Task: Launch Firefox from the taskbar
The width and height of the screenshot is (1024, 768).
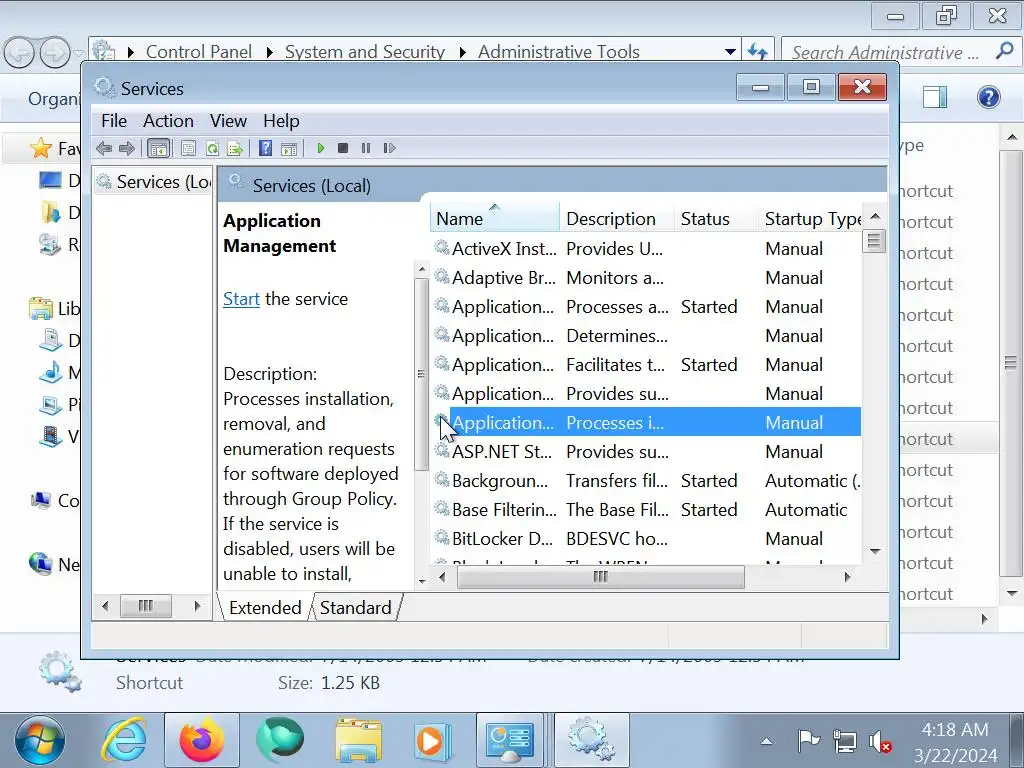Action: (201, 740)
